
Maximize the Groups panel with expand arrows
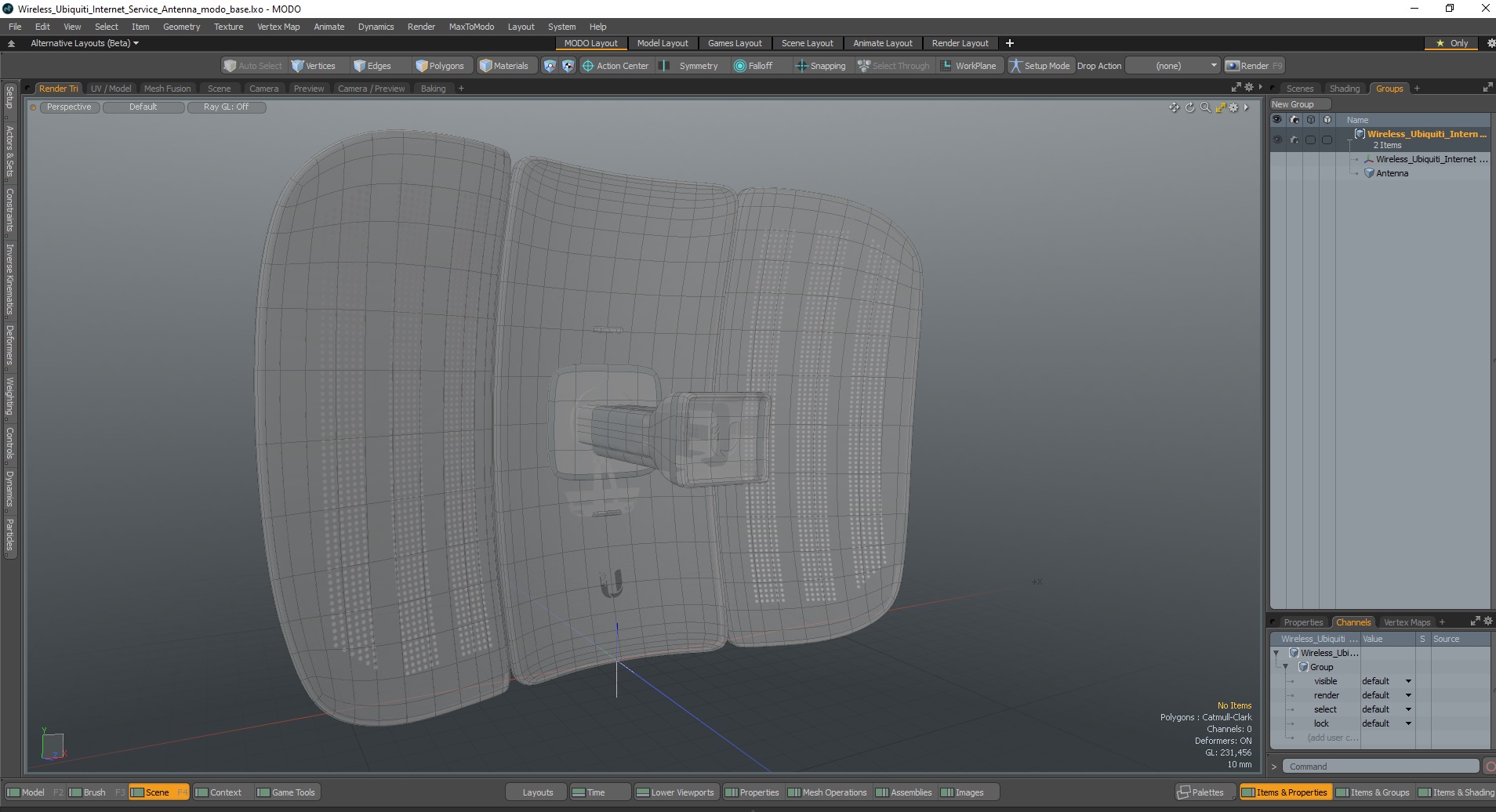pyautogui.click(x=1487, y=88)
